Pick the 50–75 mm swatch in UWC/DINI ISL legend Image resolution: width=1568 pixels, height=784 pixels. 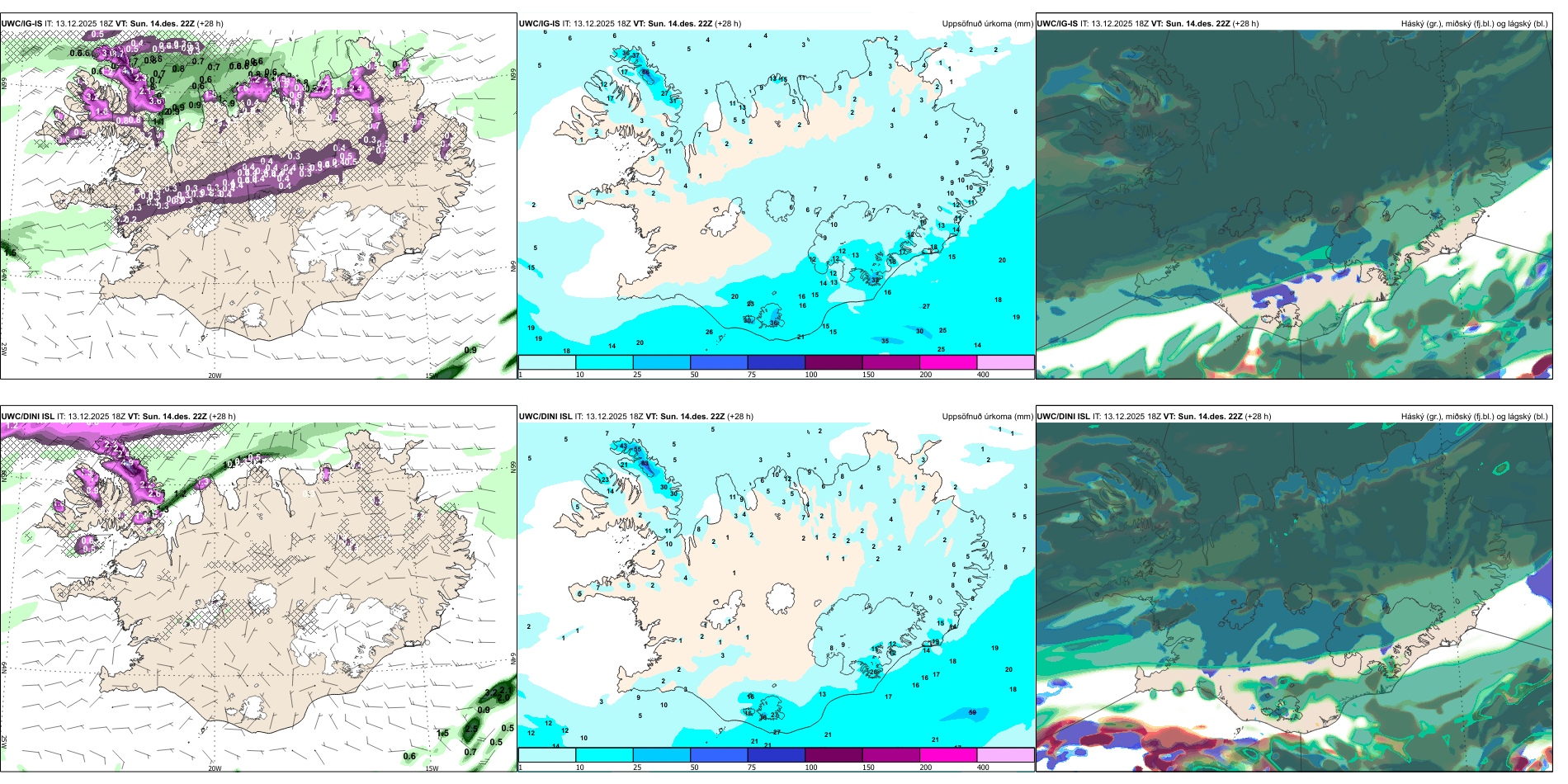[x=719, y=755]
